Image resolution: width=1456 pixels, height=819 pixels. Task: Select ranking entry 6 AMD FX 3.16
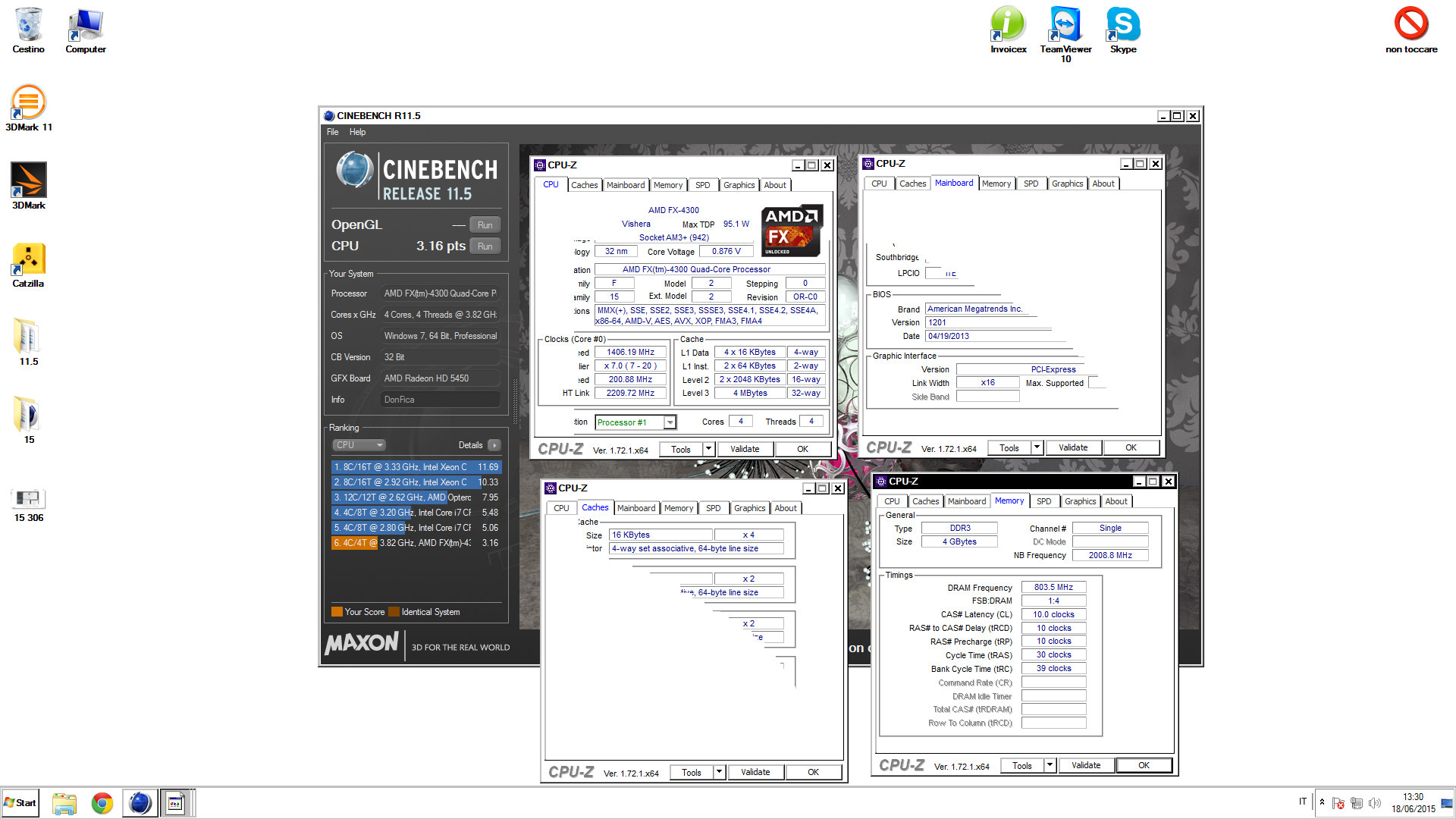click(x=416, y=543)
